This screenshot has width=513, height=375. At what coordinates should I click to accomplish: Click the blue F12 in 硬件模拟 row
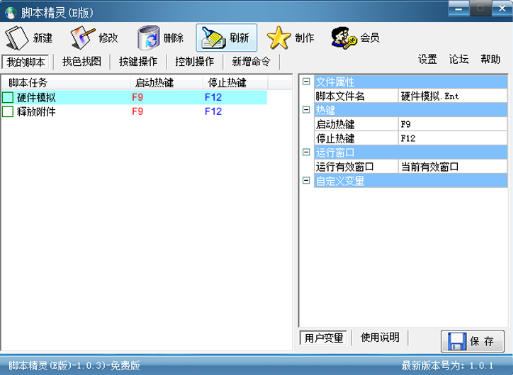tap(213, 97)
